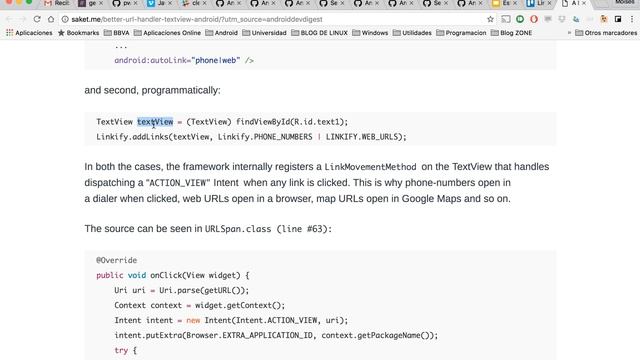Click the 'Uri.parse(getURL());' code text
Viewport: 640px width, 360px height.
(x=204, y=290)
